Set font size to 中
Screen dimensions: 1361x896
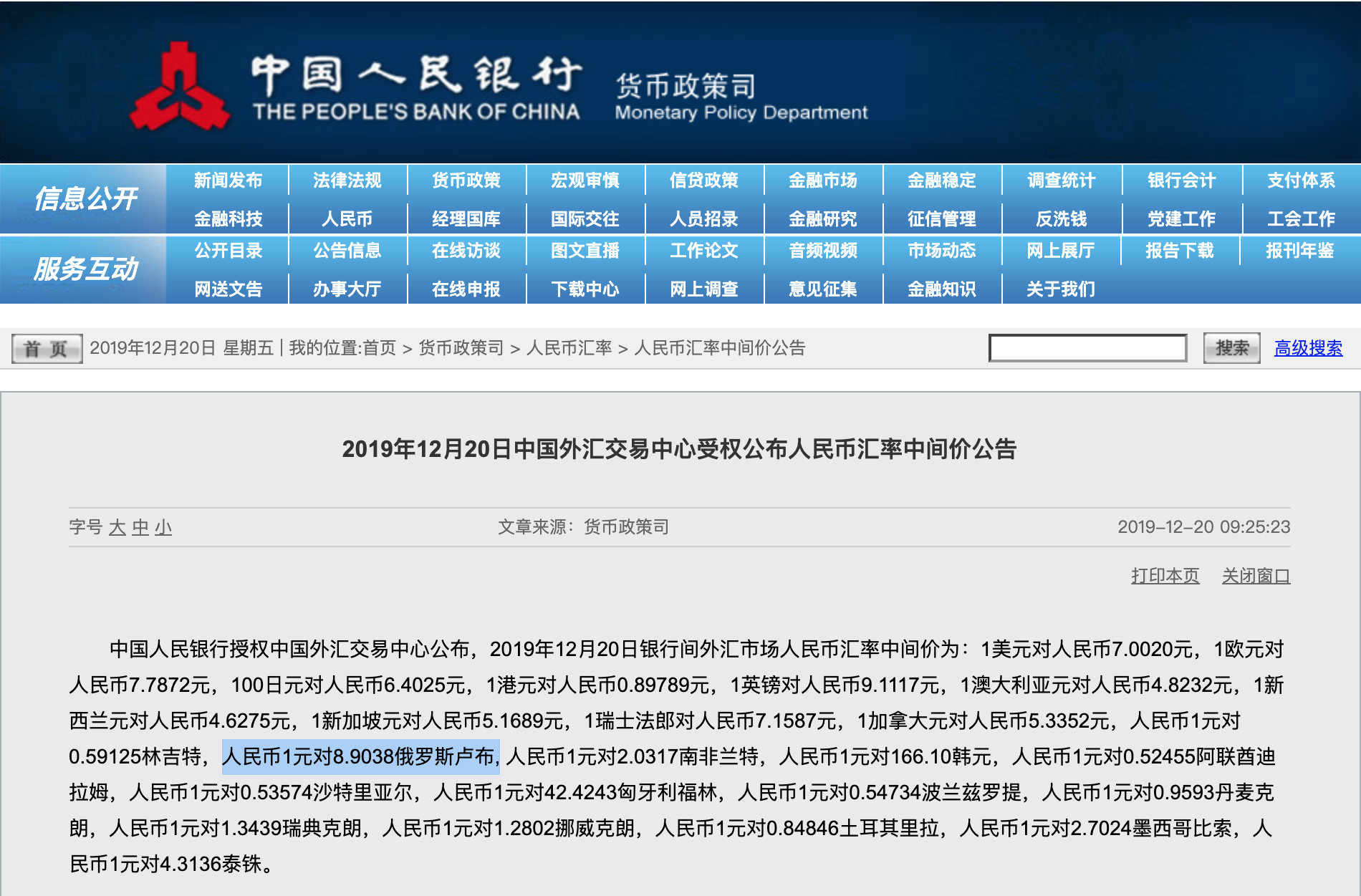[140, 528]
